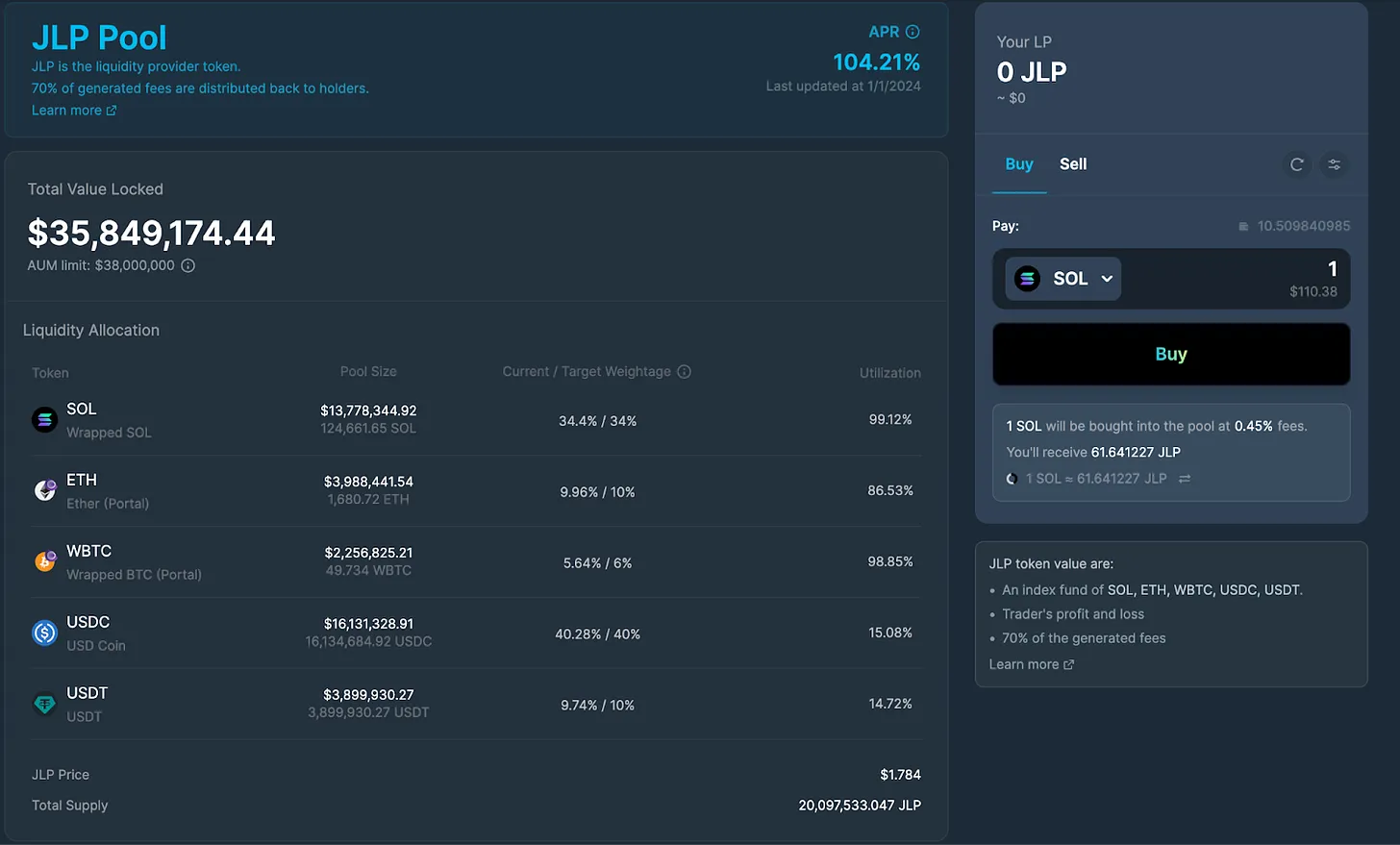1400x845 pixels.
Task: Open the SOL token selector dropdown
Action: [x=1063, y=279]
